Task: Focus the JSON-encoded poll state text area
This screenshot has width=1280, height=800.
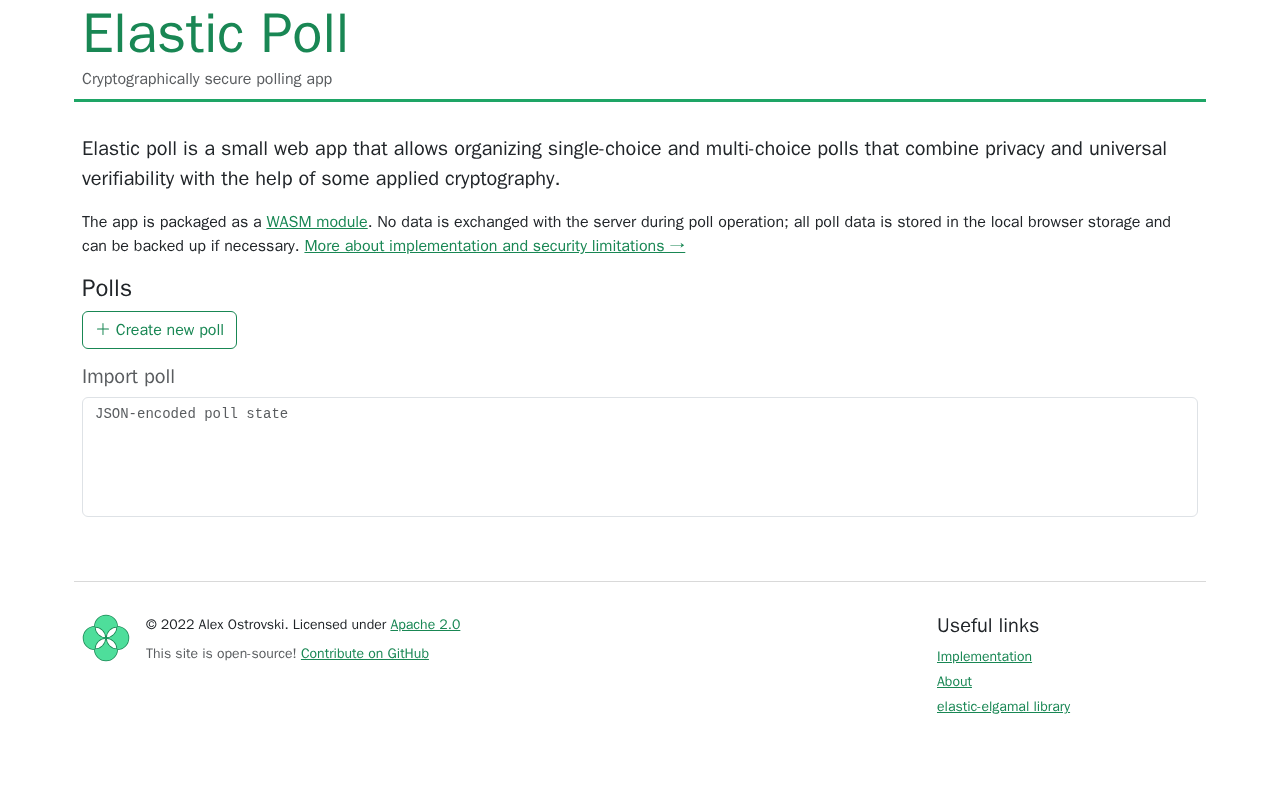Action: coord(640,457)
